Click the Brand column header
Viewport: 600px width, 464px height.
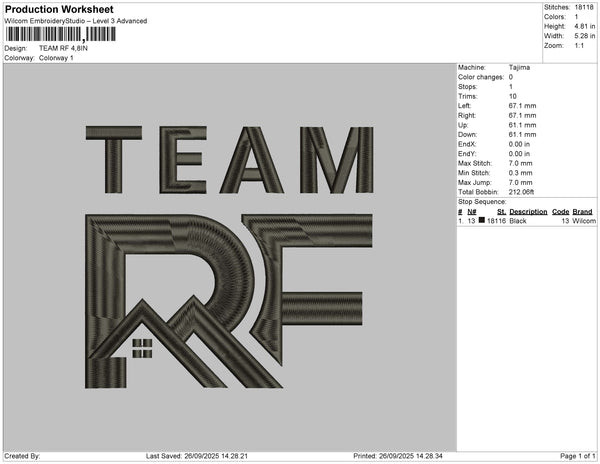coord(582,212)
